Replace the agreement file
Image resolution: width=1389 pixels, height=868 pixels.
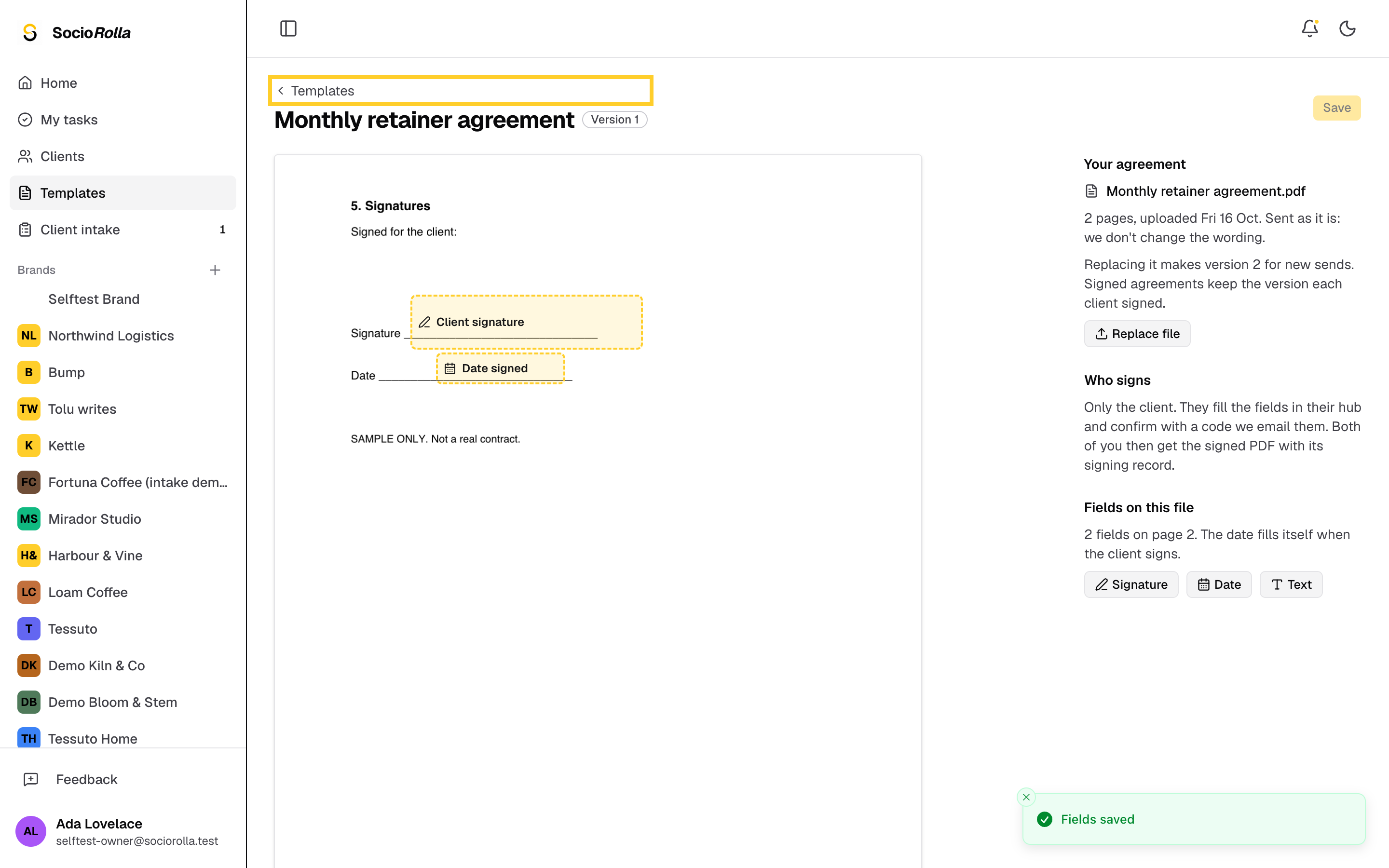click(1137, 334)
